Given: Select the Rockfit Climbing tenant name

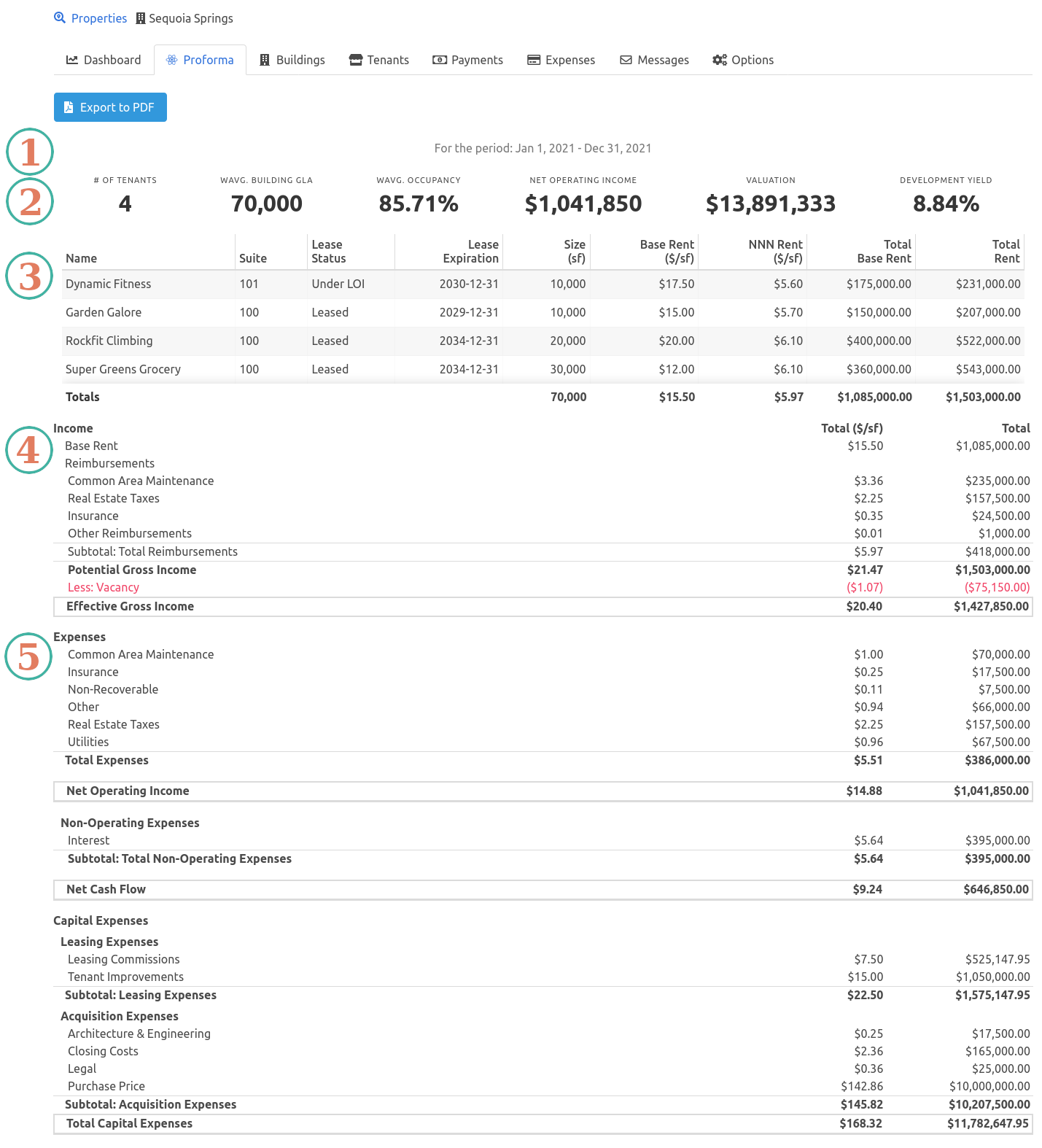Looking at the screenshot, I should tap(109, 341).
